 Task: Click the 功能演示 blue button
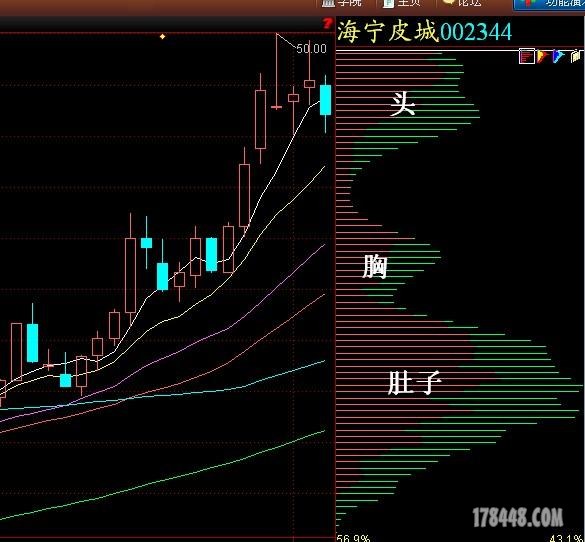[549, 4]
